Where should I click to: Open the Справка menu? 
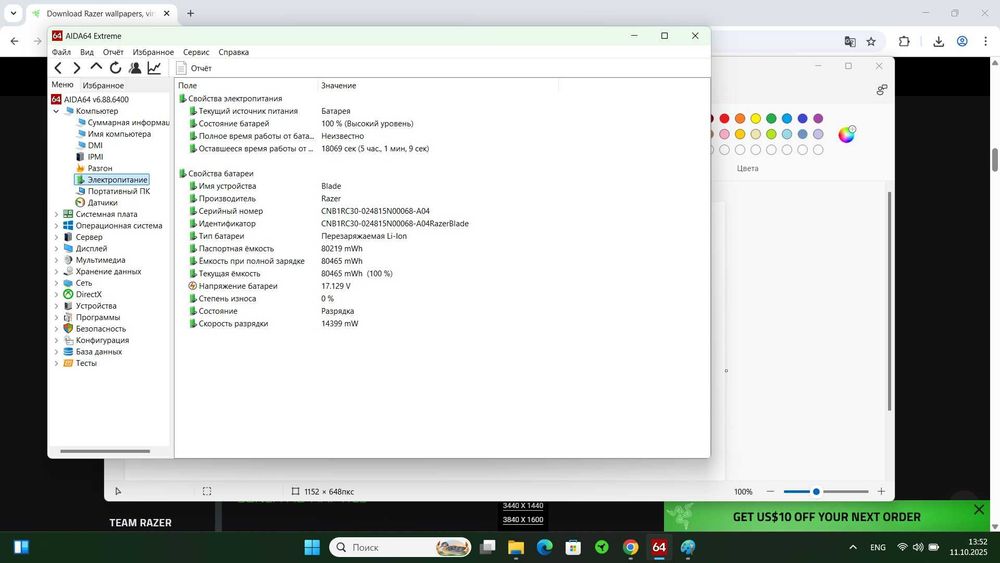click(233, 52)
